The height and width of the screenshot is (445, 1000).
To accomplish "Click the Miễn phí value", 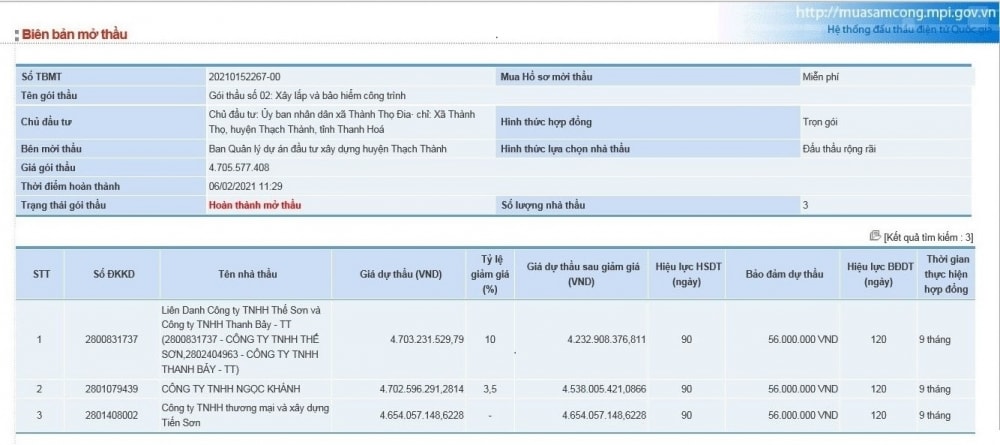I will point(821,77).
